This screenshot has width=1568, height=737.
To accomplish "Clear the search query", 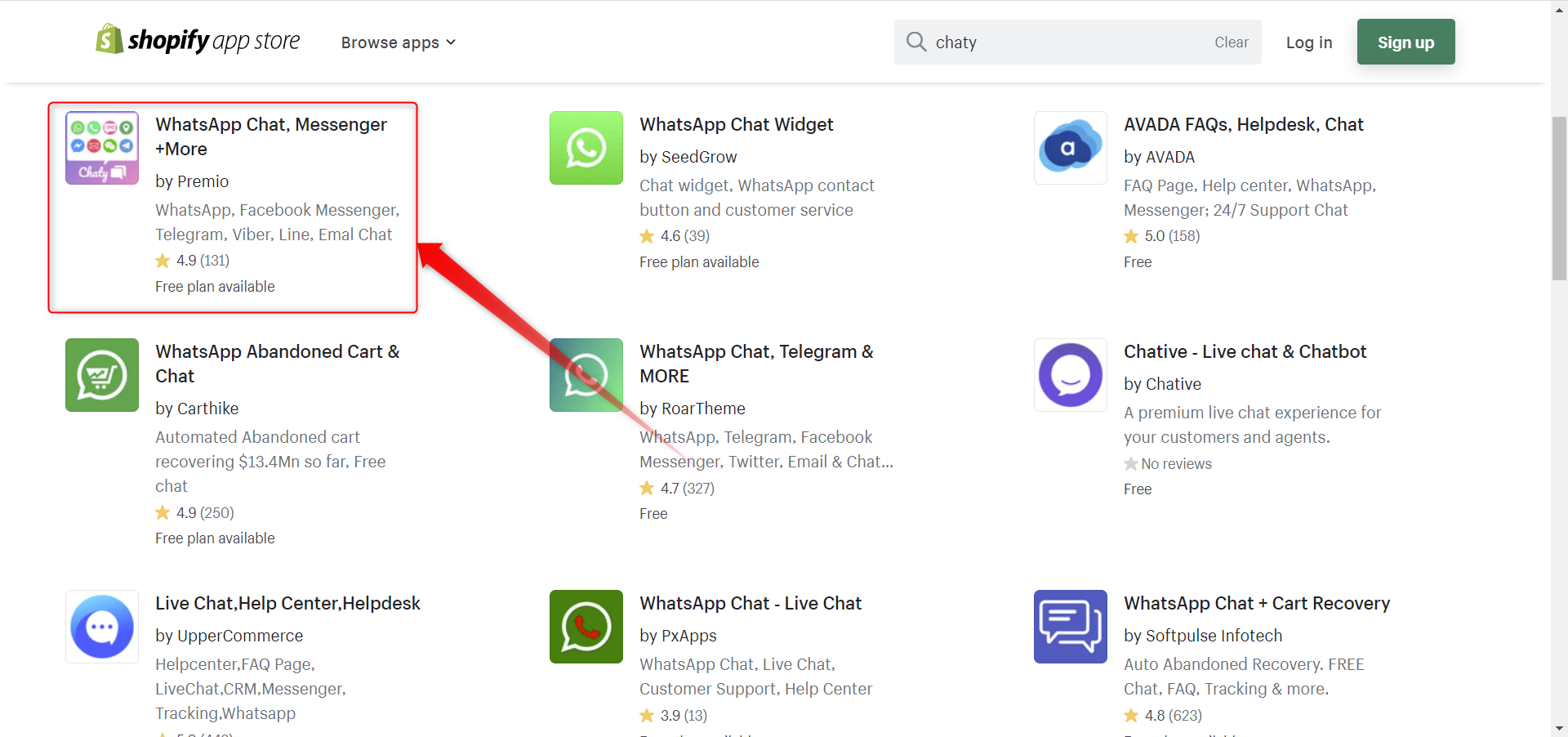I will tap(1231, 42).
